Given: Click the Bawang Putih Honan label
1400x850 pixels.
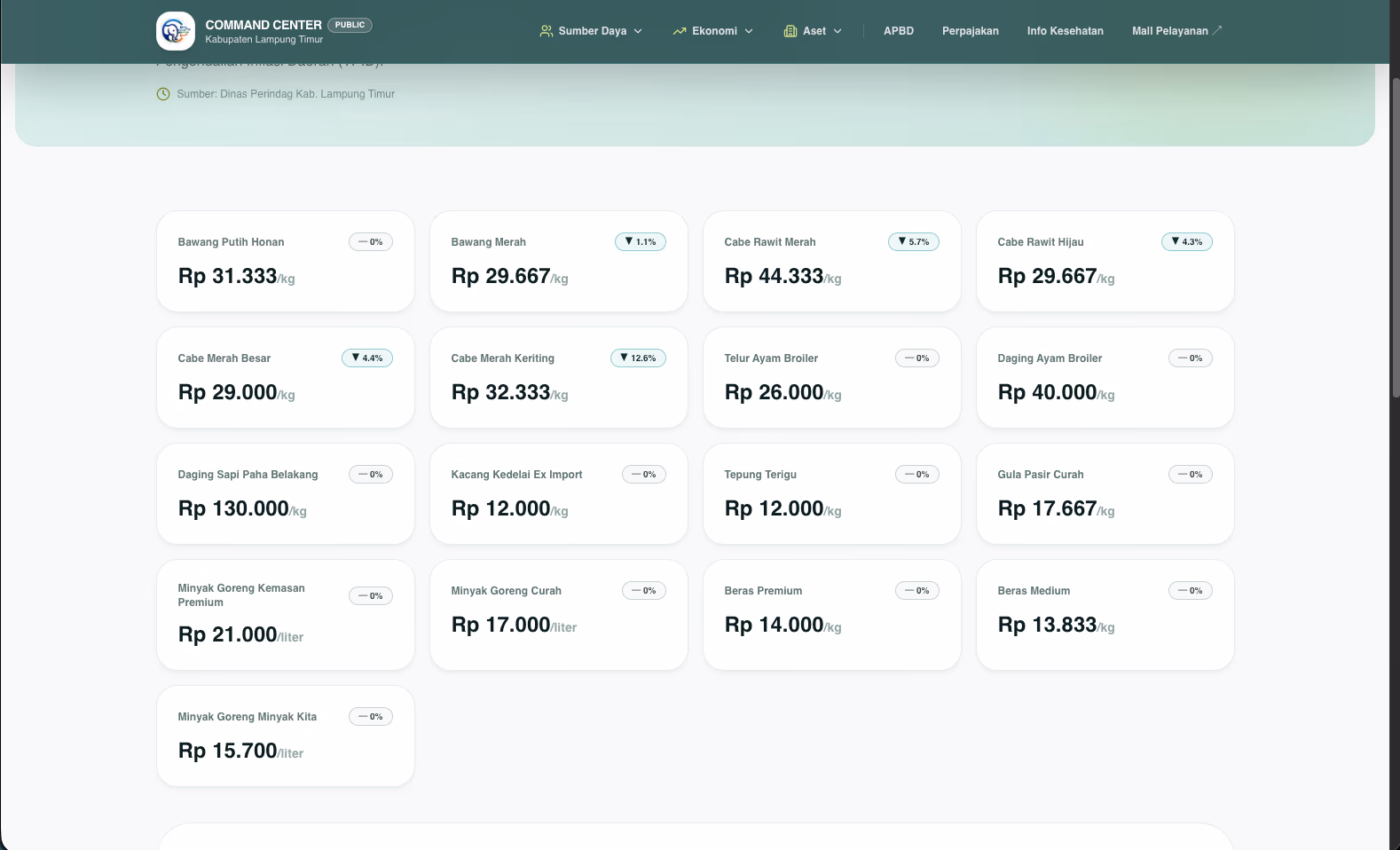Looking at the screenshot, I should pos(231,242).
